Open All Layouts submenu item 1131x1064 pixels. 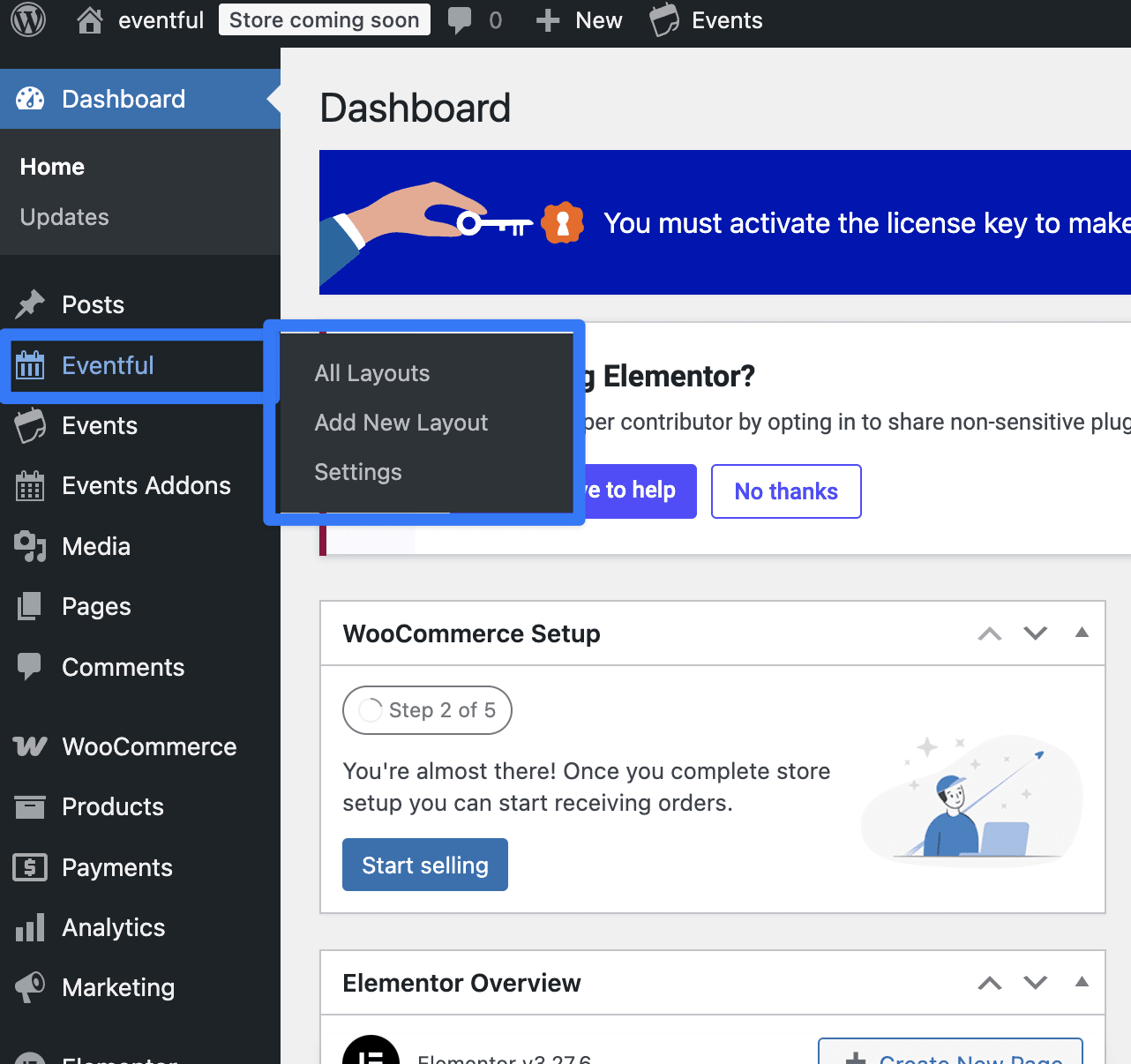pos(372,373)
